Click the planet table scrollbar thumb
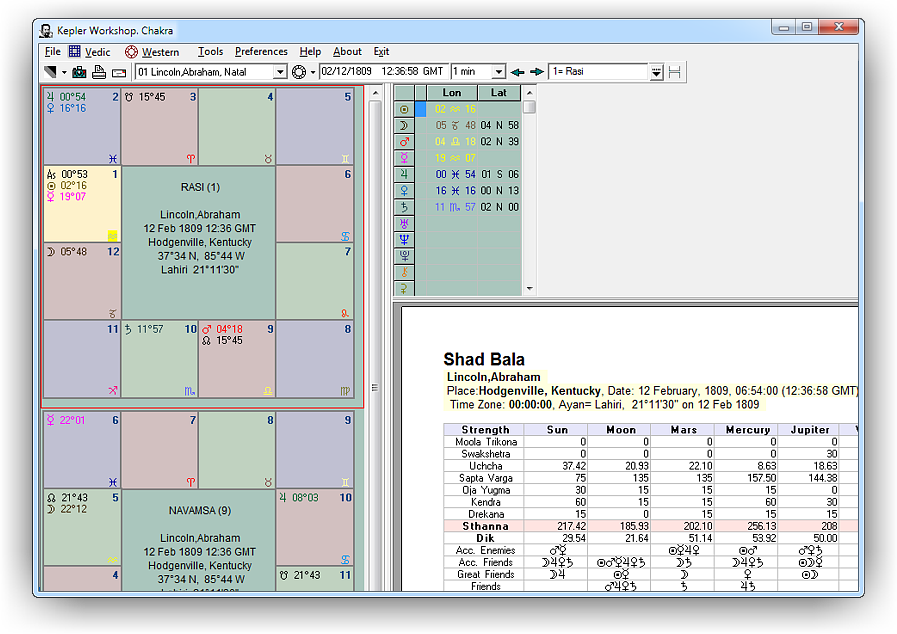Screen dimensions: 897x634 pos(529,107)
